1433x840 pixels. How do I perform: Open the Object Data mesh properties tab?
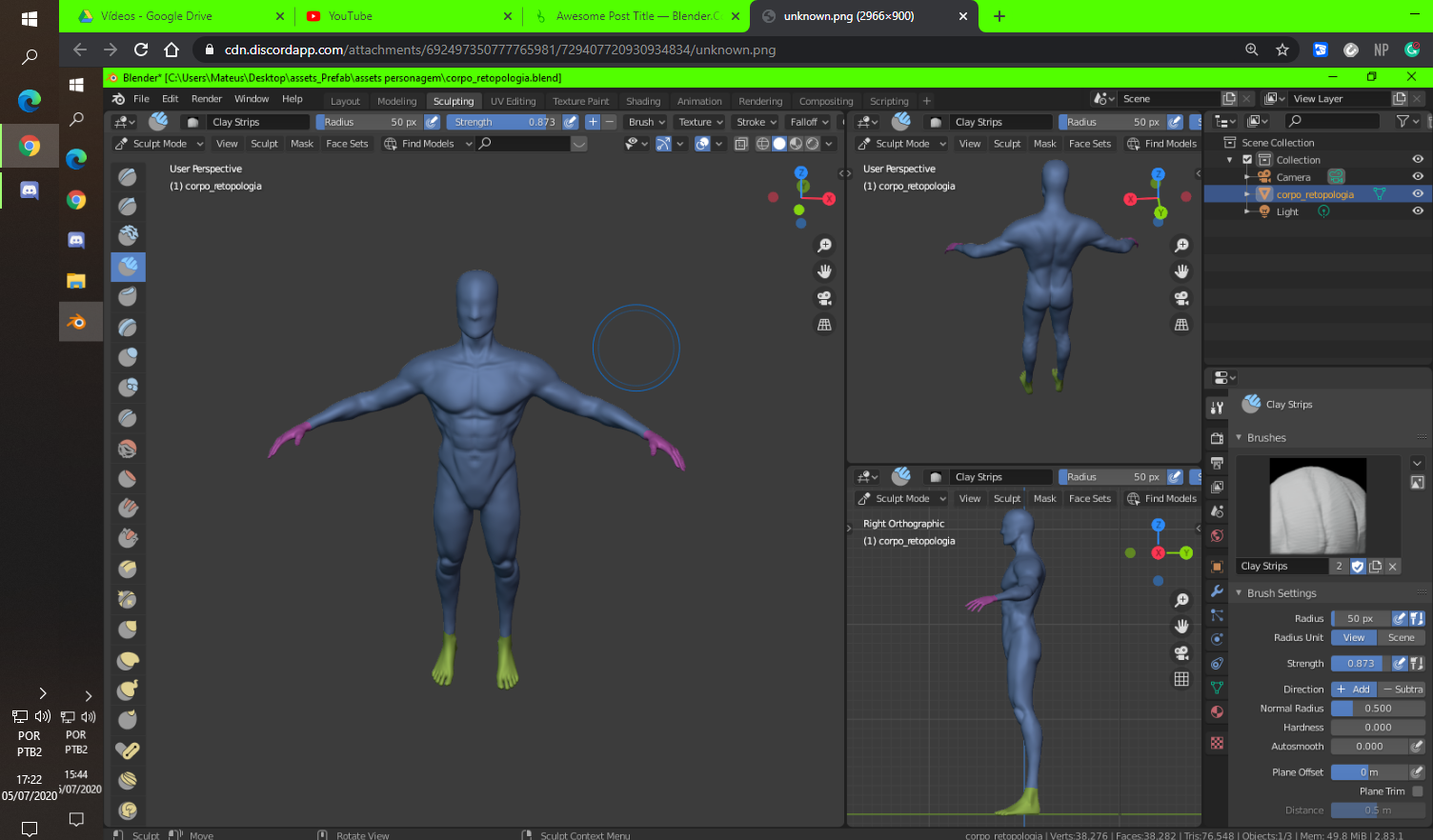pos(1217,688)
